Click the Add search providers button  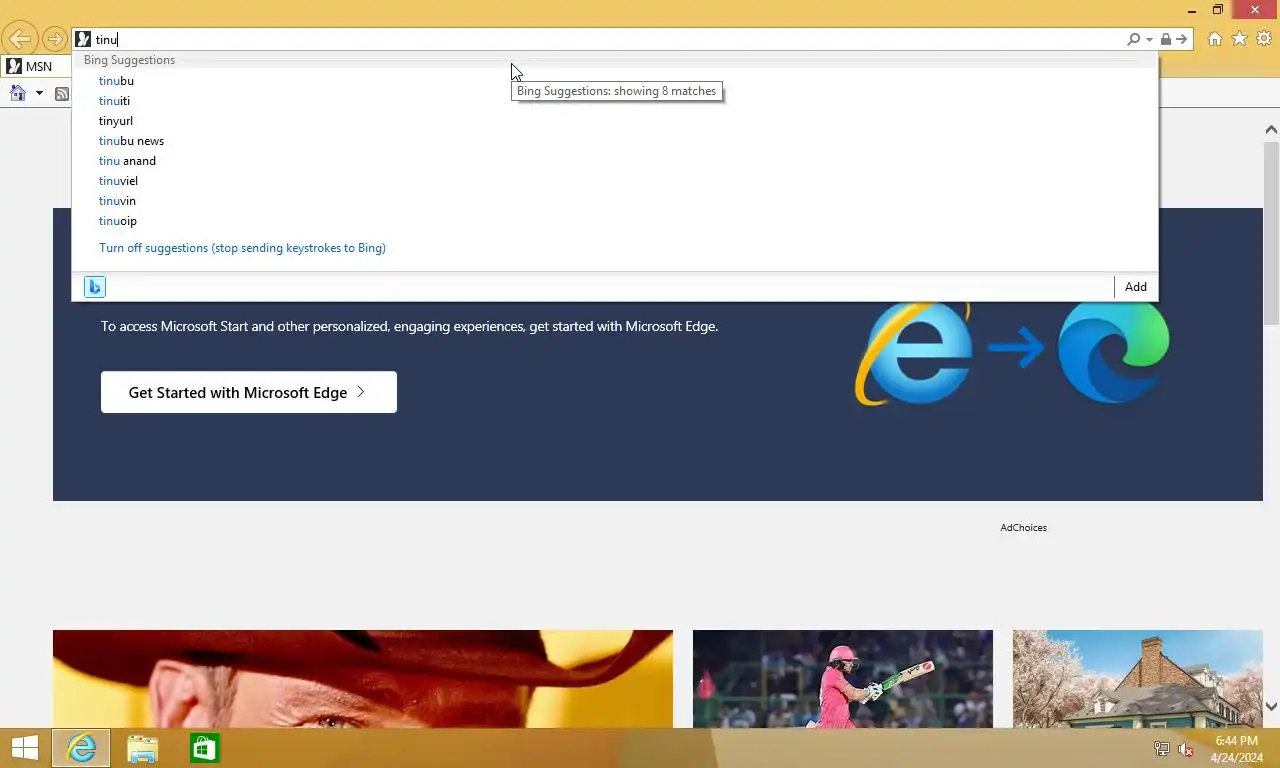coord(1135,287)
